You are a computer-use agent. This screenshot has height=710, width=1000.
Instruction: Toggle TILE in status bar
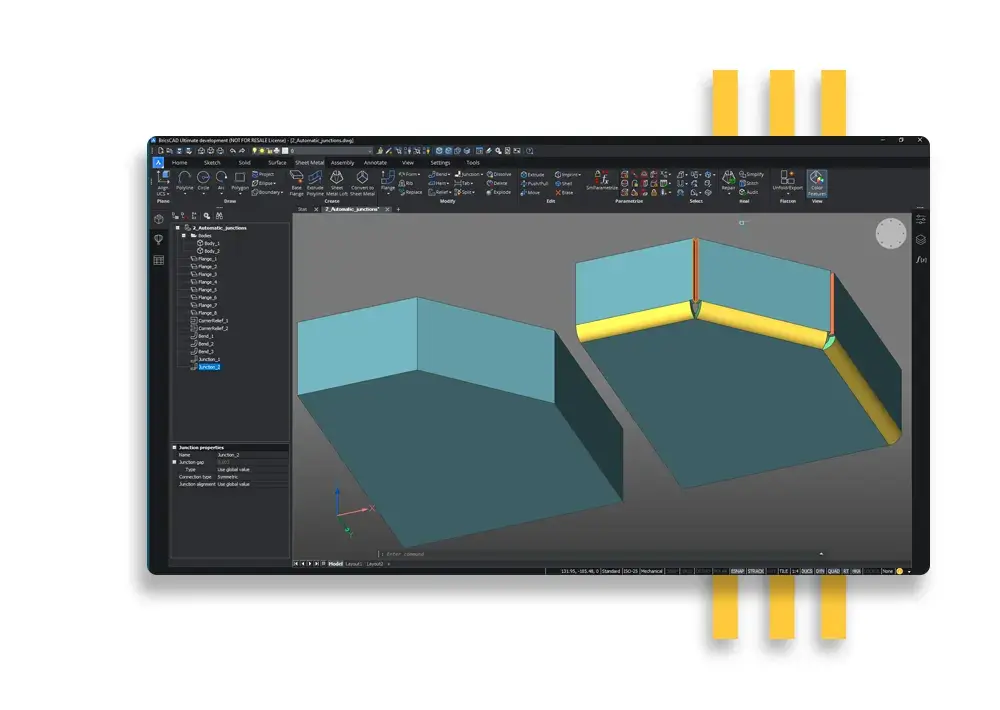click(784, 571)
